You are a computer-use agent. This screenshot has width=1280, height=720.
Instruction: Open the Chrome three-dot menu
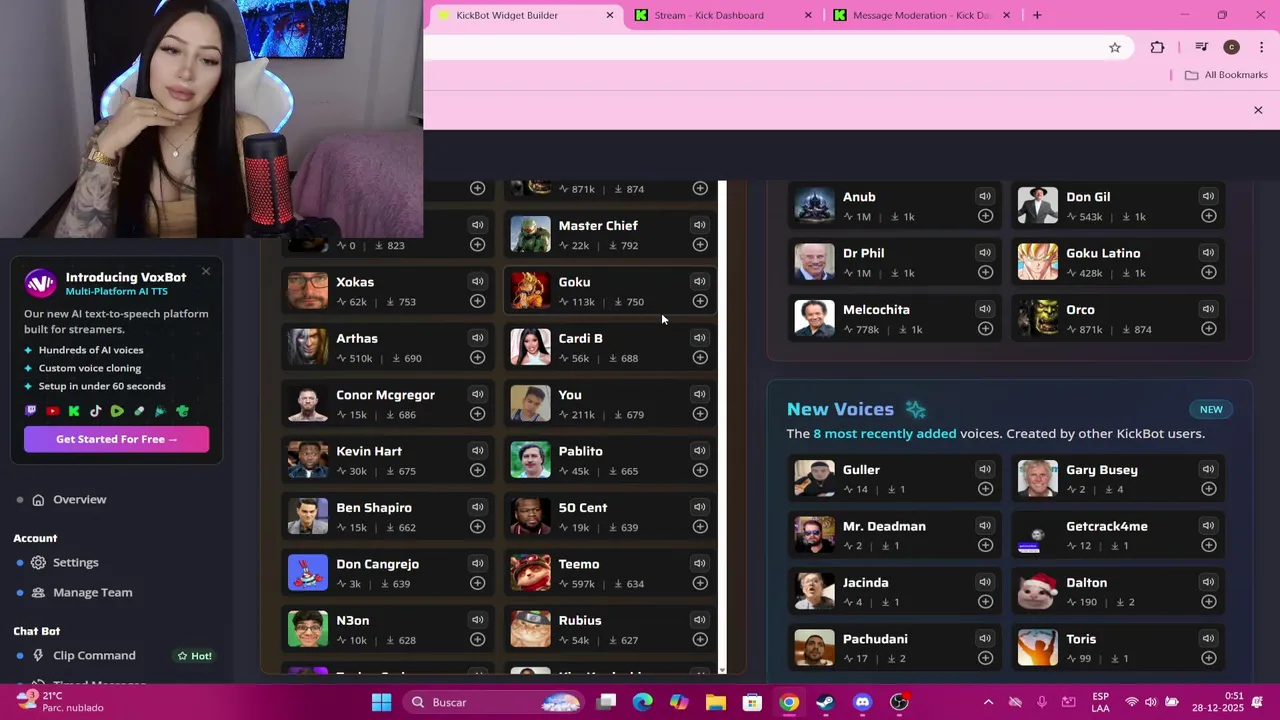click(x=1261, y=47)
